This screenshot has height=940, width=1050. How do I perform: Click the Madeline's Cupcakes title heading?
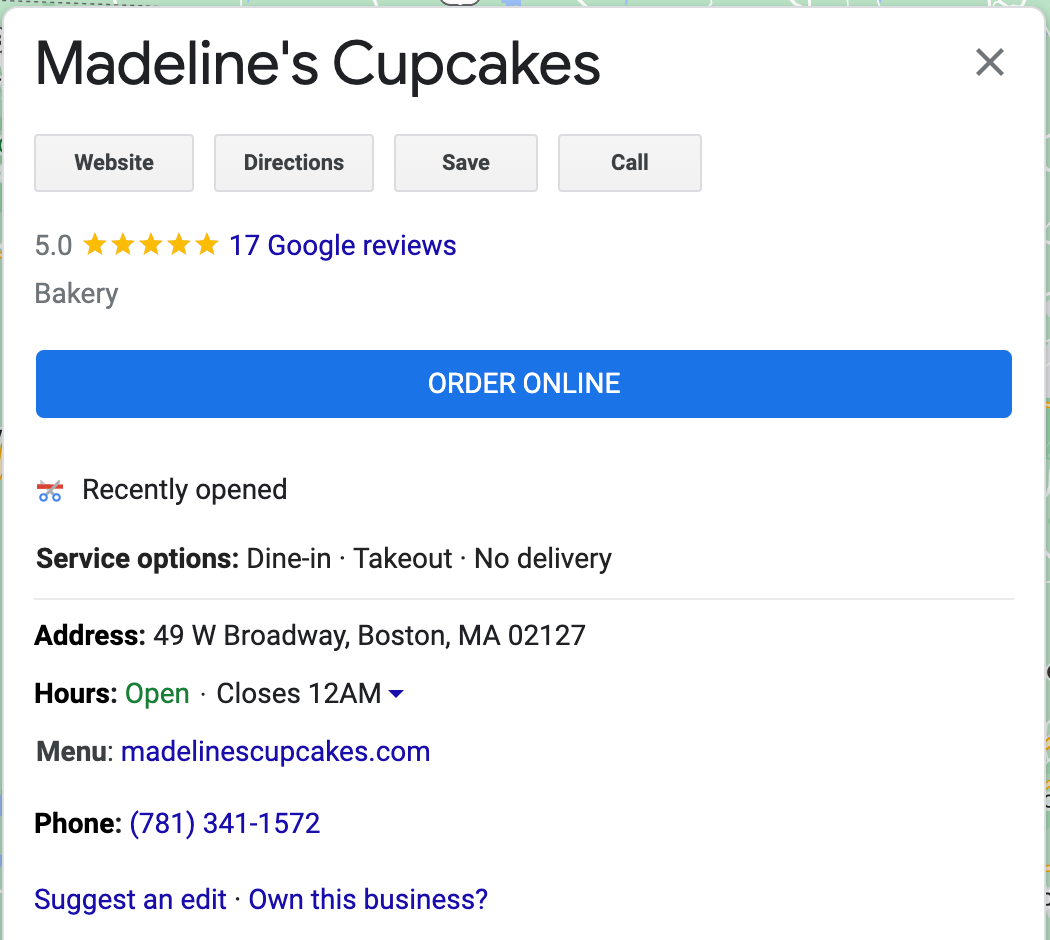point(317,64)
